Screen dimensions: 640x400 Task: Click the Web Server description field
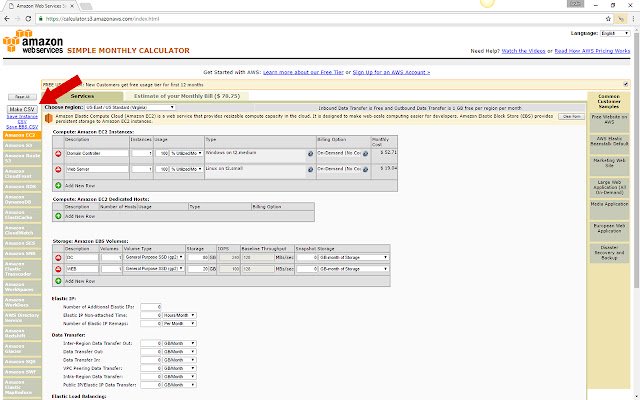97,169
